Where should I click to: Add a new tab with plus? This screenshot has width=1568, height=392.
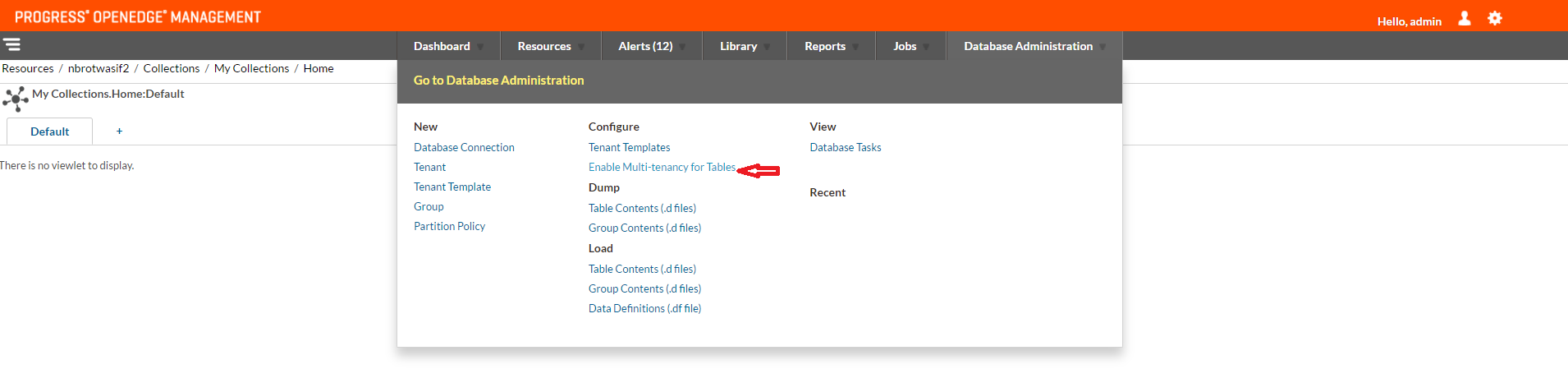[119, 131]
